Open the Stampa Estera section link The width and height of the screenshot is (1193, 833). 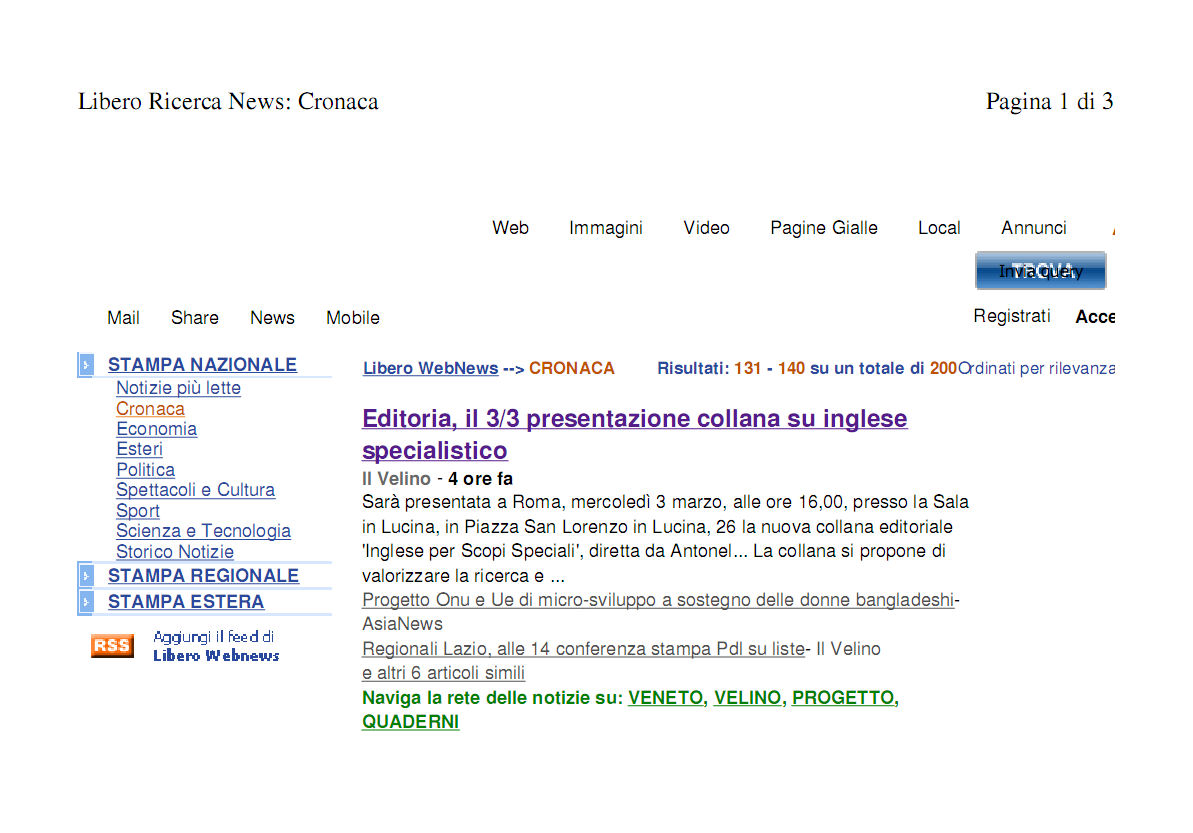(186, 602)
